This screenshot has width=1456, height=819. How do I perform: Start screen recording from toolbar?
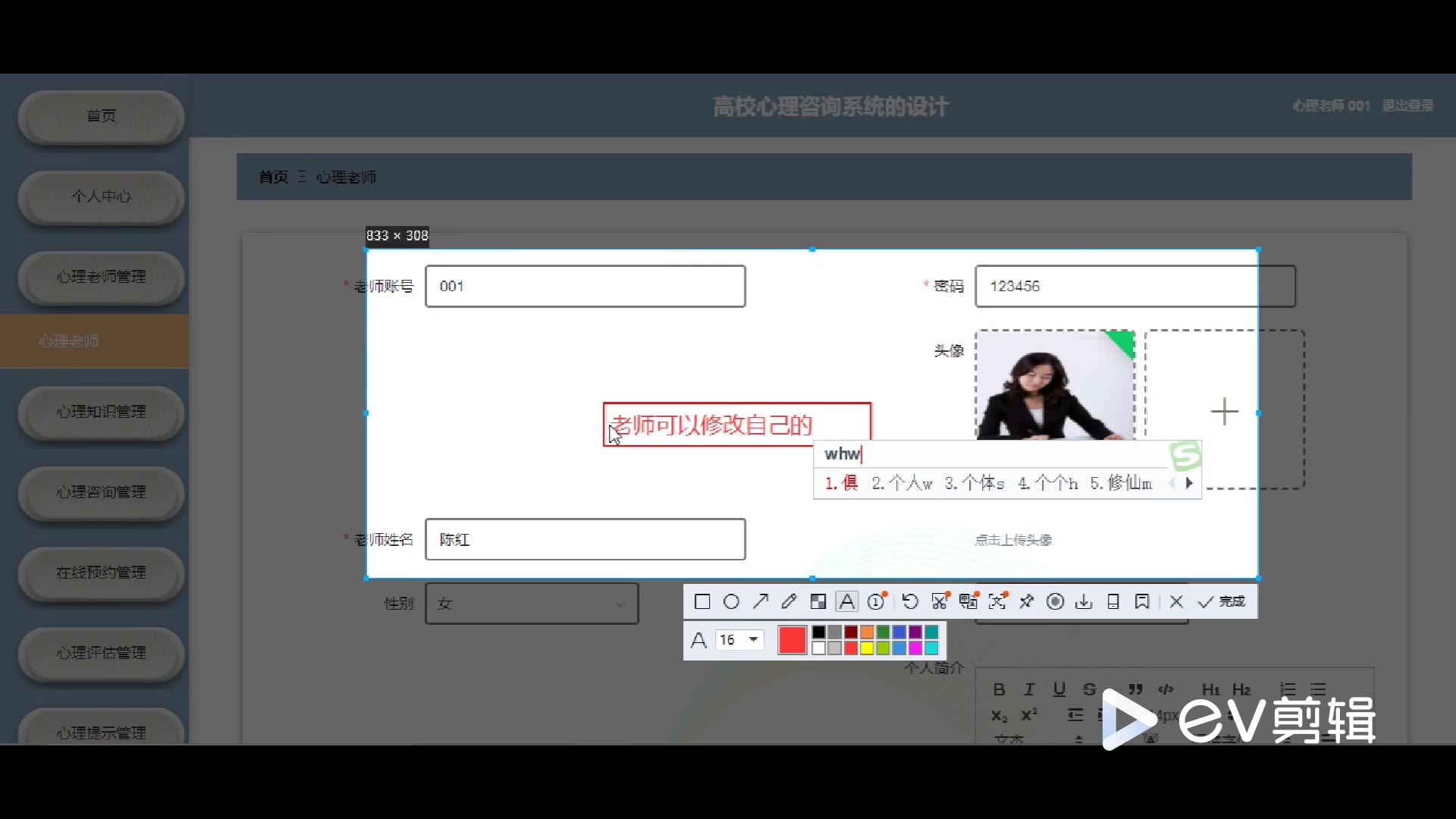point(1055,602)
